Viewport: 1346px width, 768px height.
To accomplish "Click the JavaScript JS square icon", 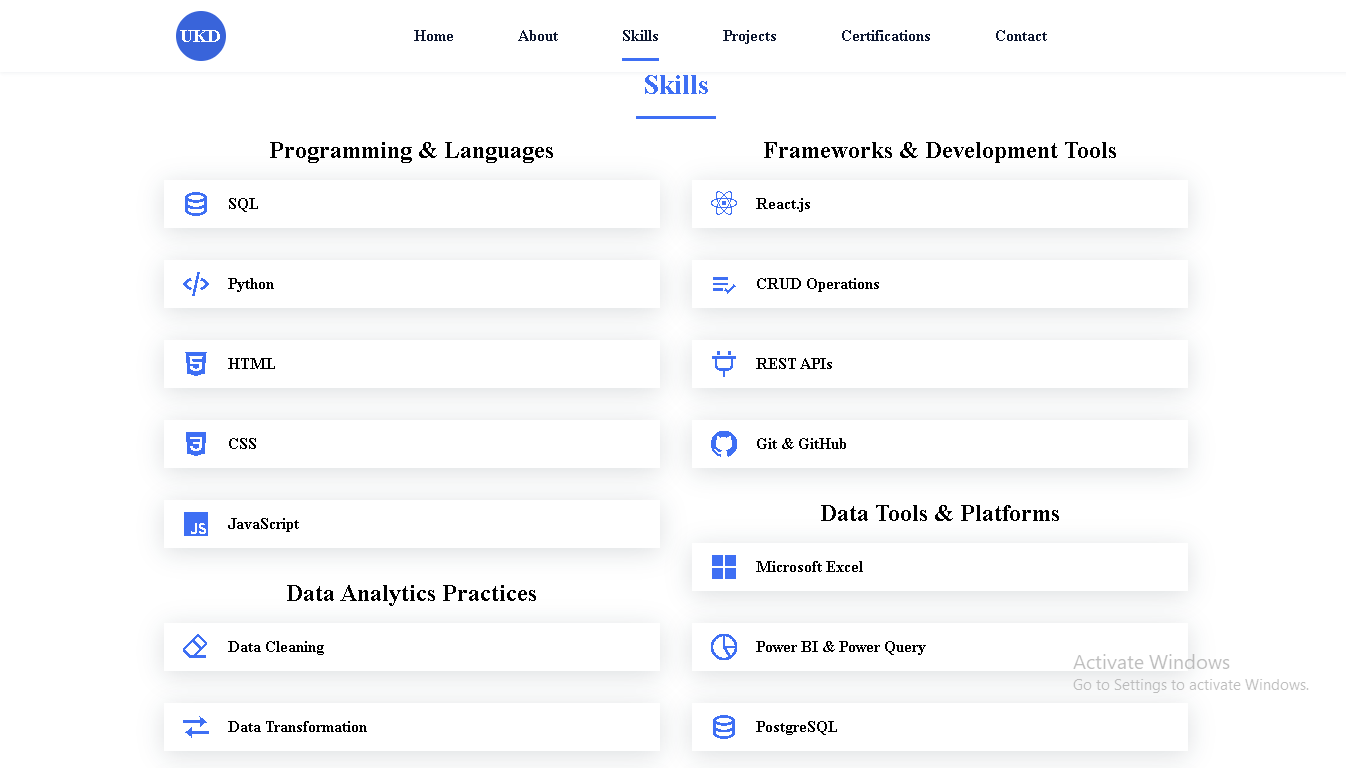I will [196, 524].
